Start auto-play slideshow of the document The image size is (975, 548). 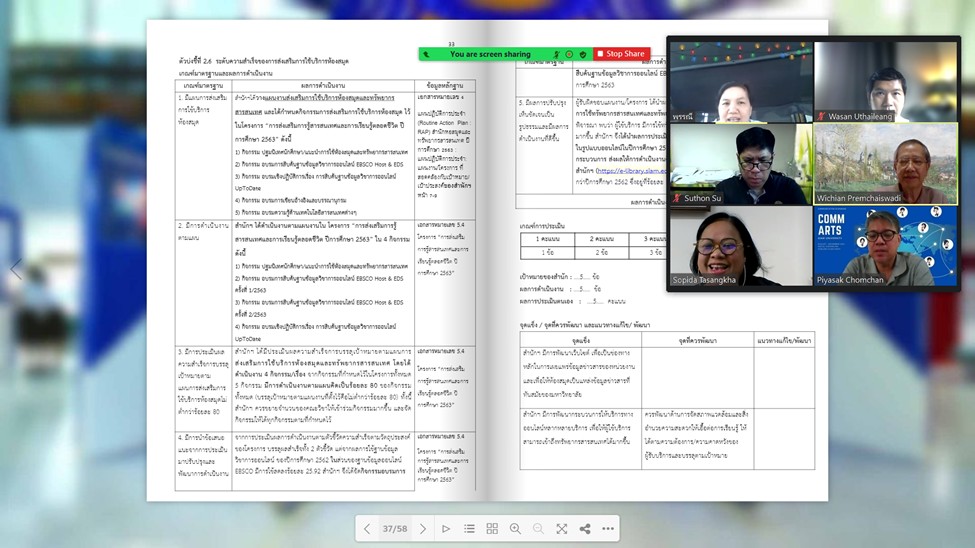446,529
